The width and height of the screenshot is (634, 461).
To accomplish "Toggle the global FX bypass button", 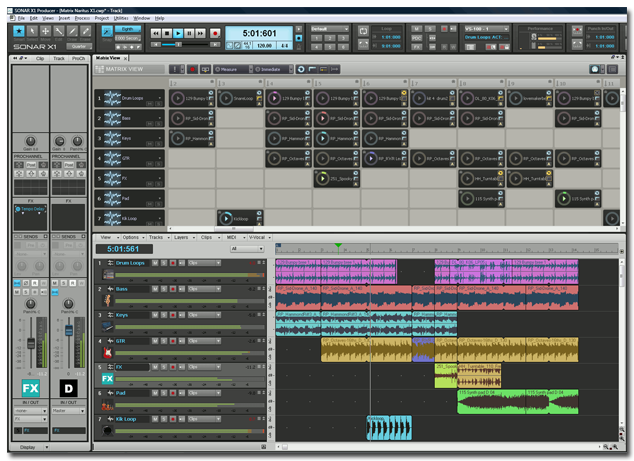I will [416, 47].
